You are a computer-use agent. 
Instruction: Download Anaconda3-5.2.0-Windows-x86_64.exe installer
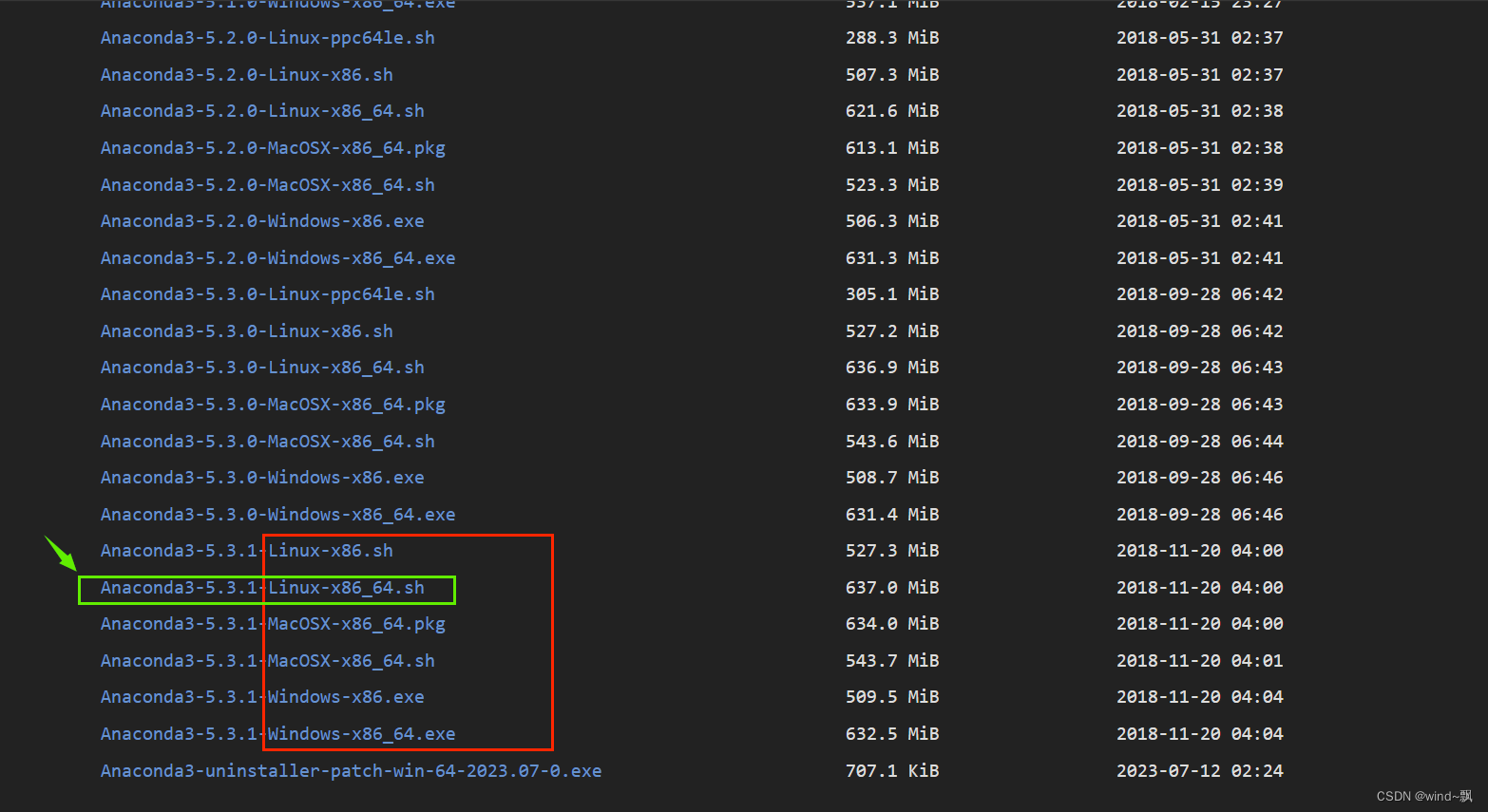click(277, 257)
